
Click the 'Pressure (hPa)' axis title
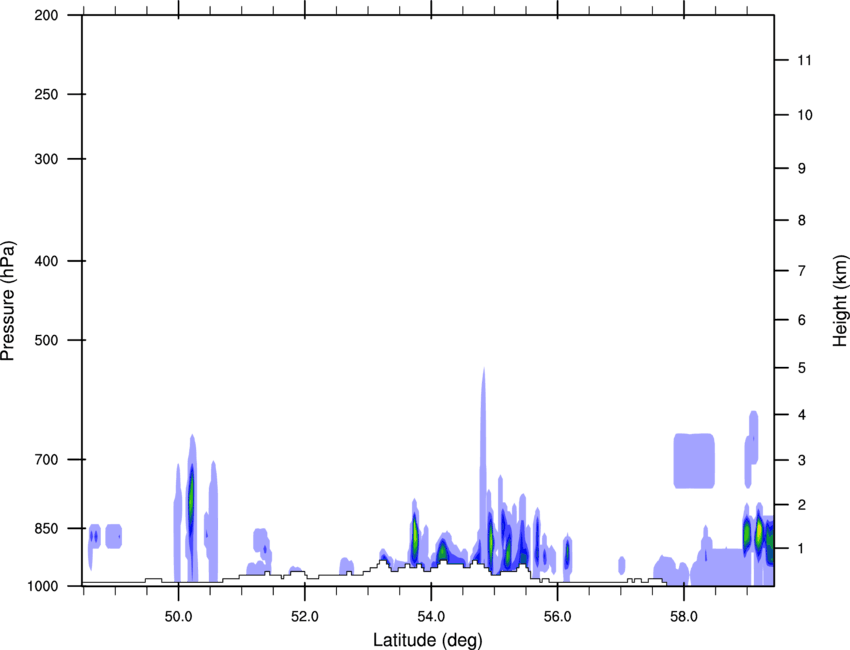[x=8, y=301]
